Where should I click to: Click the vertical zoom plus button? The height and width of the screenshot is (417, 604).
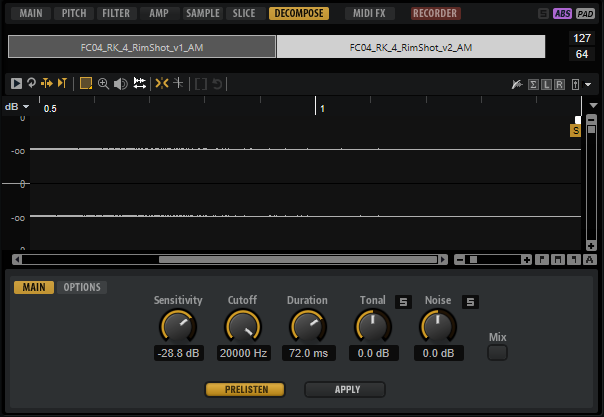click(x=591, y=246)
